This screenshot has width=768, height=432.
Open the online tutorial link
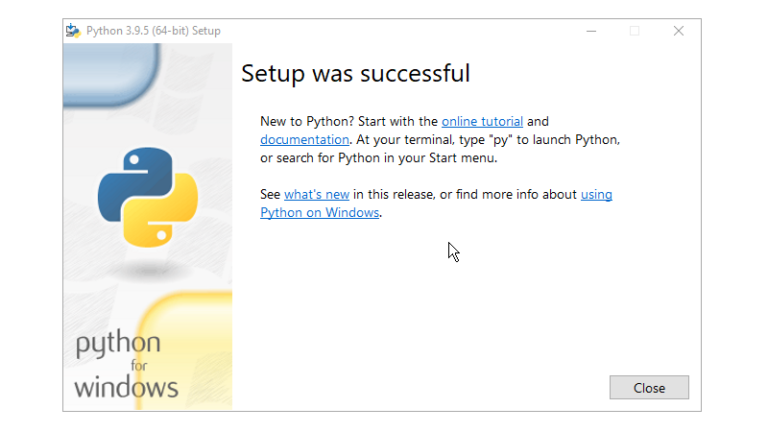[x=482, y=122]
